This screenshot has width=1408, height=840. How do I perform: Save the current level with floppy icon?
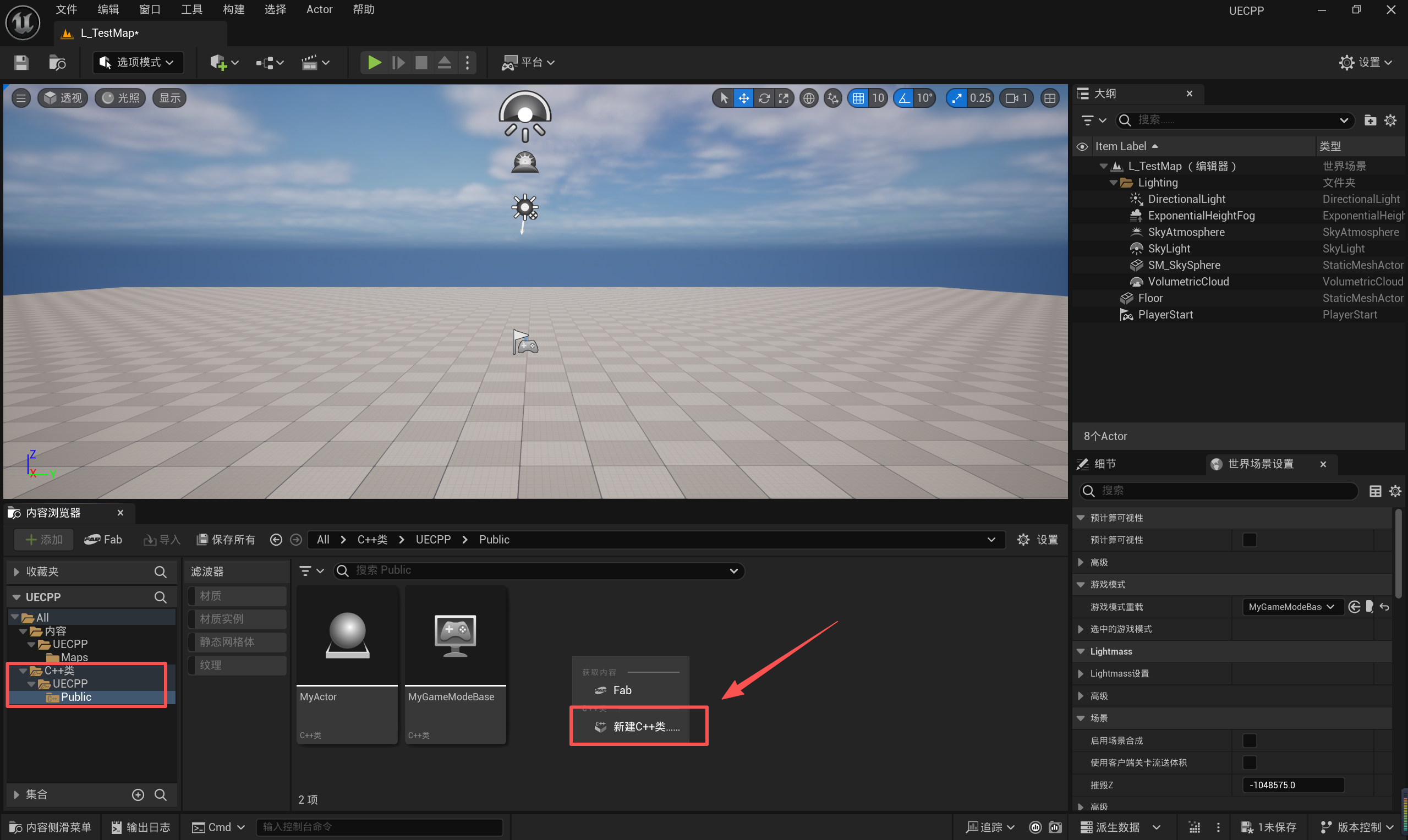pos(21,62)
